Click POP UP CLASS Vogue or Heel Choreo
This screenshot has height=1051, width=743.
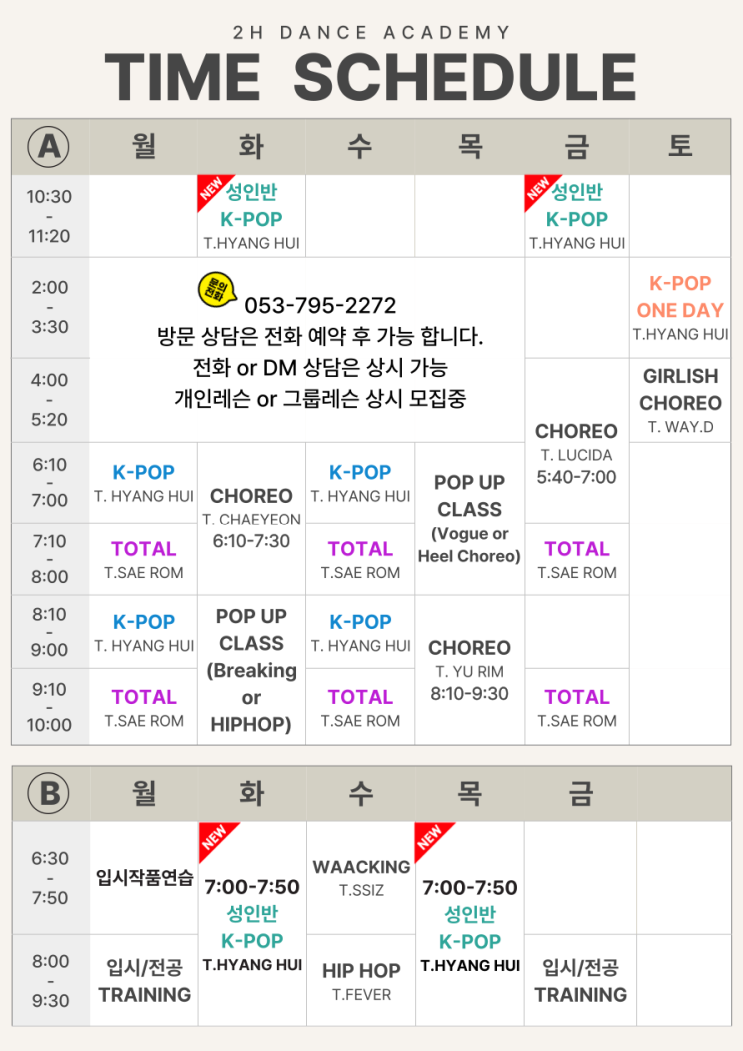click(469, 518)
